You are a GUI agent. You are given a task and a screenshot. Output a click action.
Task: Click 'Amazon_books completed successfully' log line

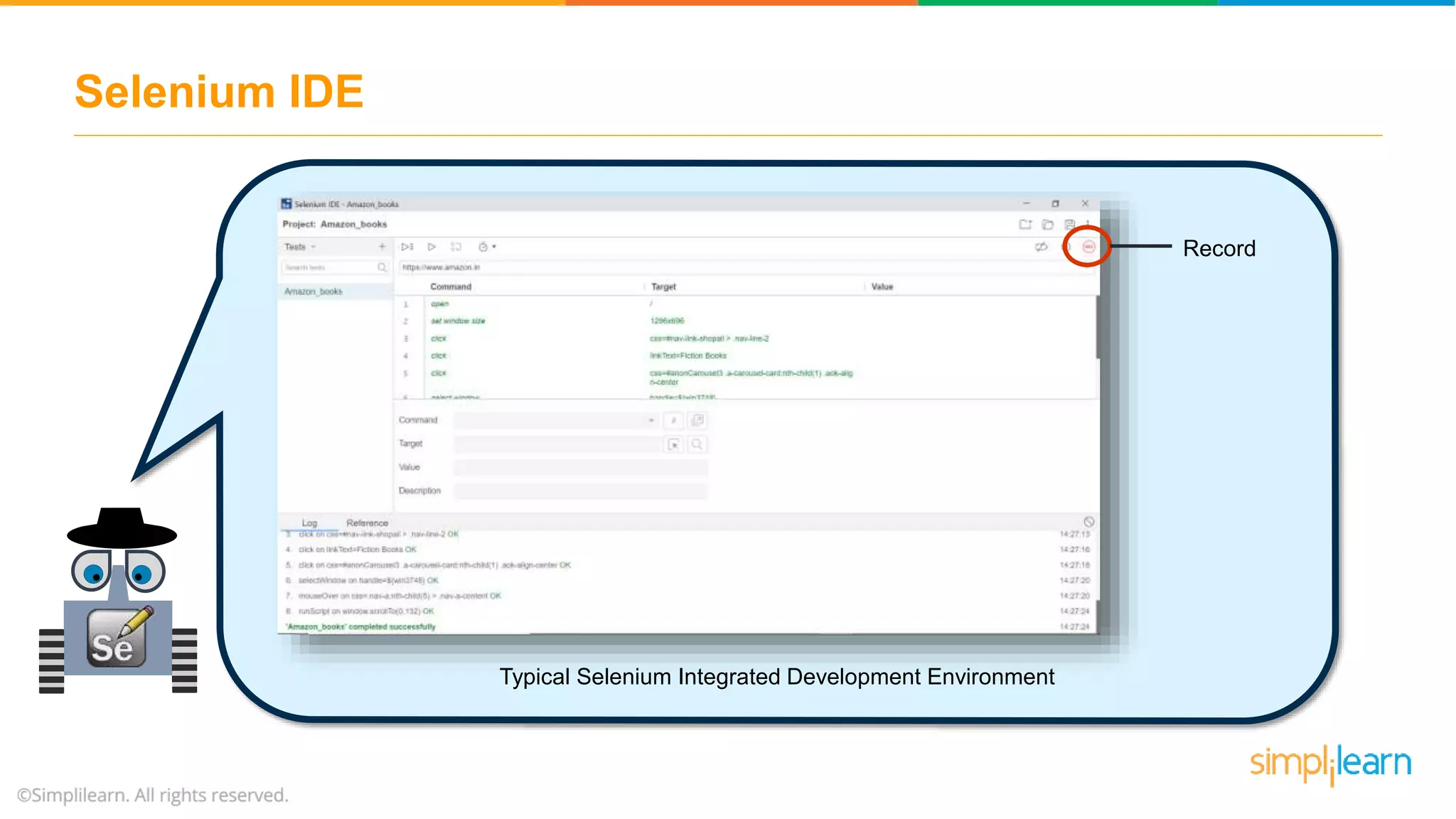click(360, 627)
